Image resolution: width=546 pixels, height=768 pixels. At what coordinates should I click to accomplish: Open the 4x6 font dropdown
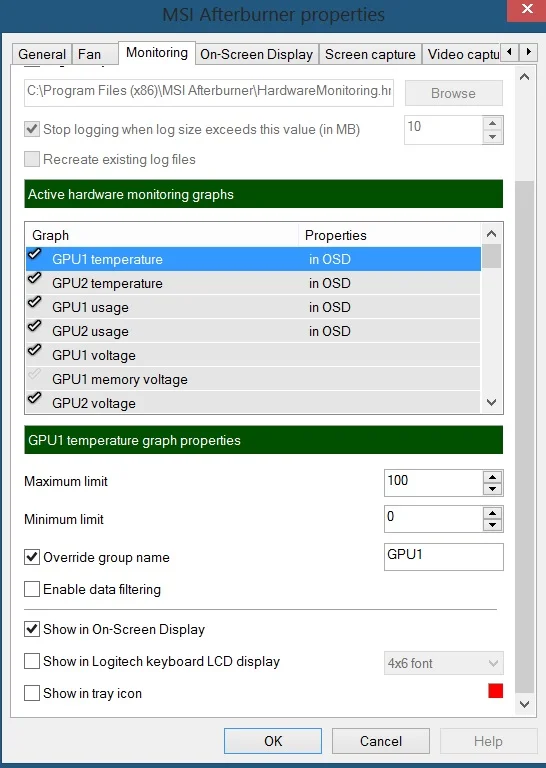pyautogui.click(x=444, y=663)
